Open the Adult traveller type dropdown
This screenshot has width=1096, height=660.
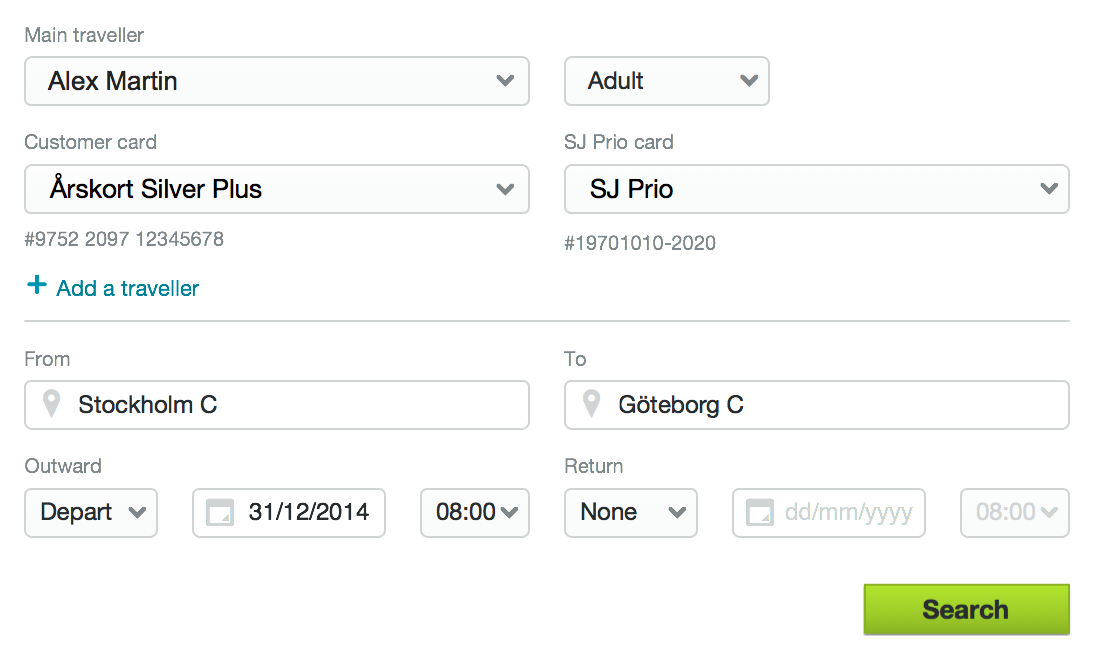point(666,81)
